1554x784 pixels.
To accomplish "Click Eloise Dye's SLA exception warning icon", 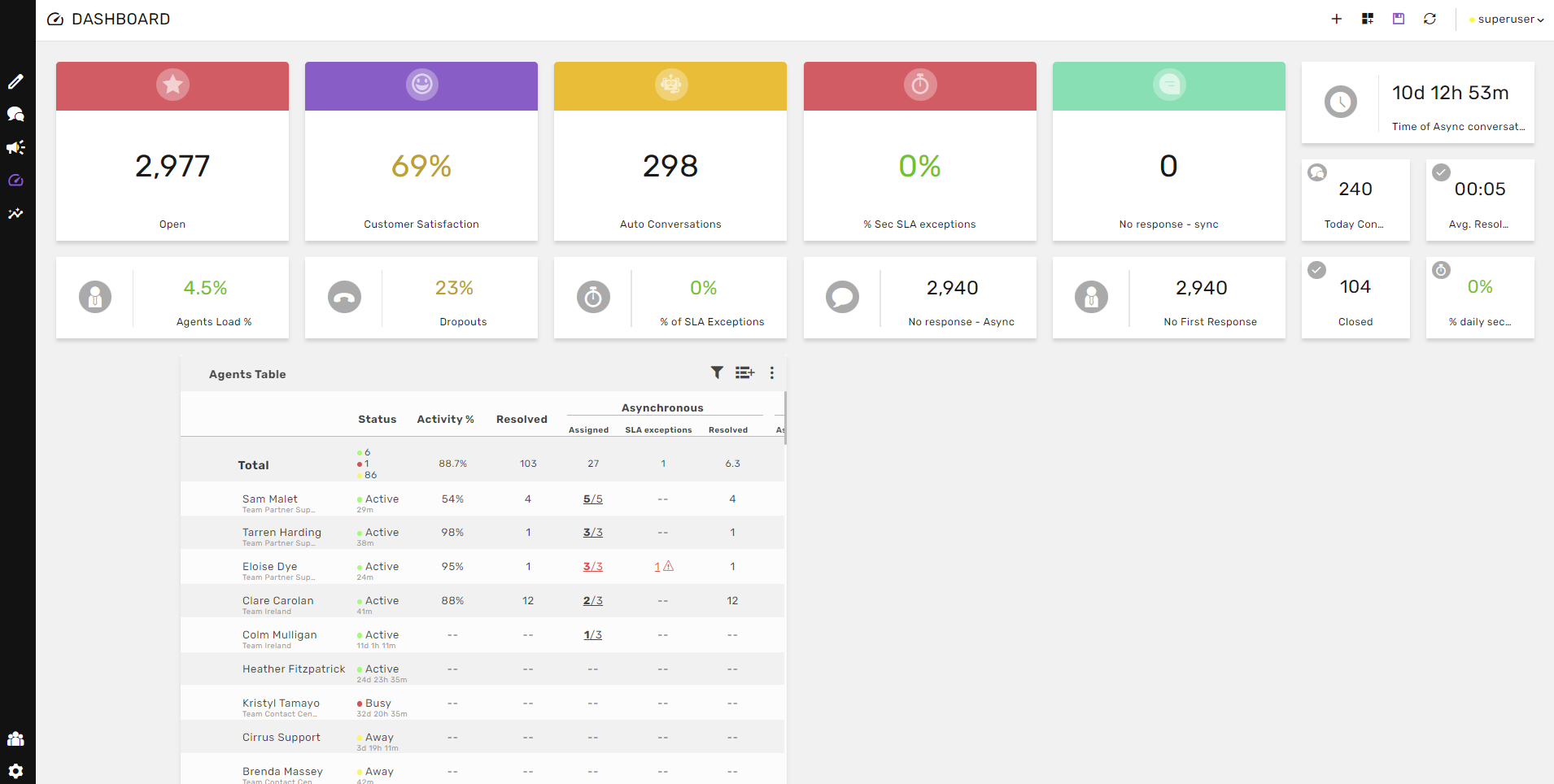I will [668, 566].
